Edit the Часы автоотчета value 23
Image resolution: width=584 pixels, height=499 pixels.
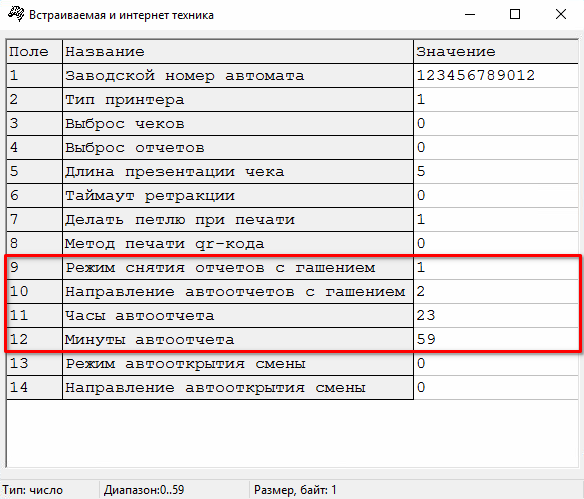(x=496, y=315)
